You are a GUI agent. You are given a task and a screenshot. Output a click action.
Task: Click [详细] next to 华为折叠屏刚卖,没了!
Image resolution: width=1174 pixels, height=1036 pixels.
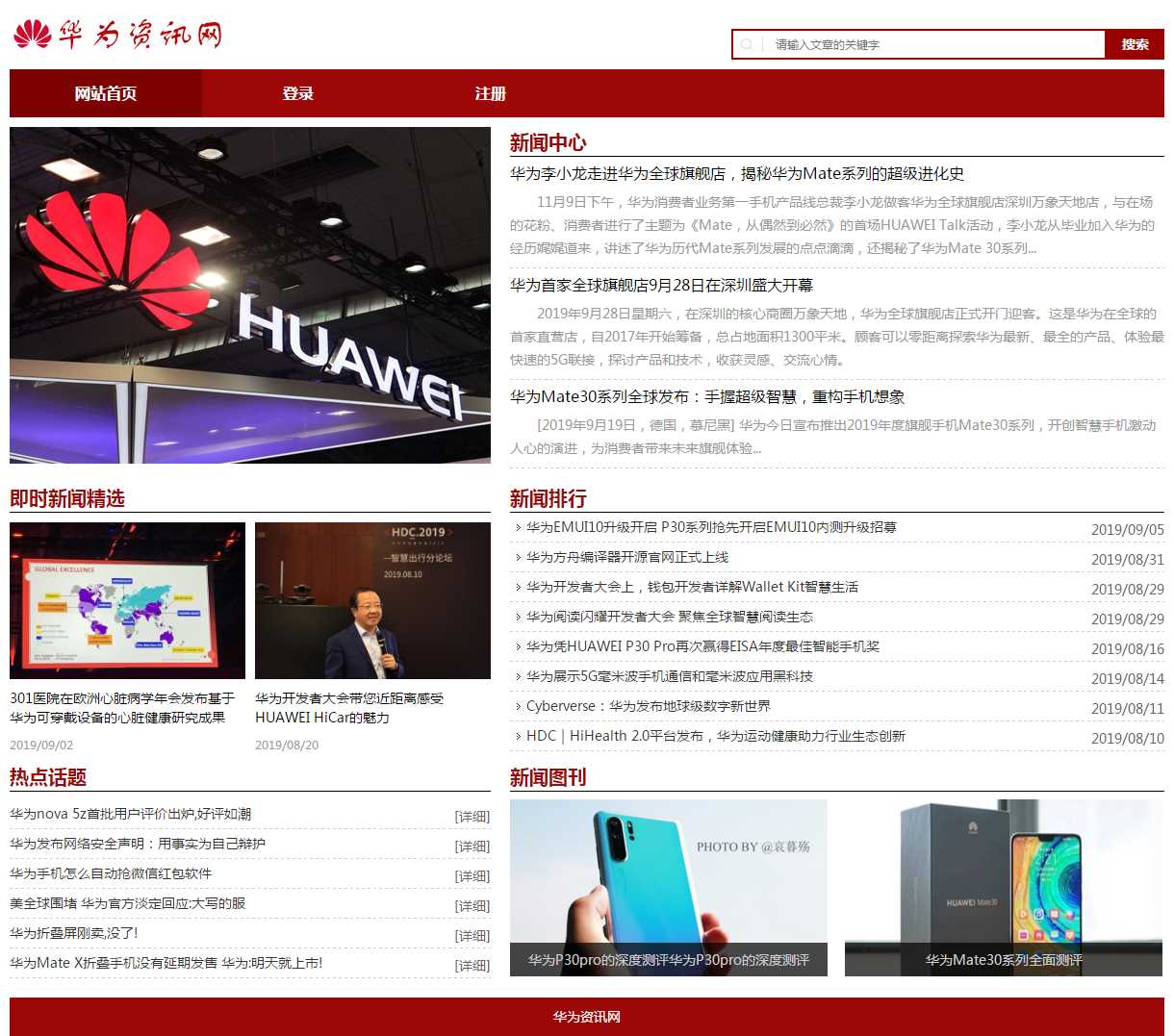click(x=472, y=936)
